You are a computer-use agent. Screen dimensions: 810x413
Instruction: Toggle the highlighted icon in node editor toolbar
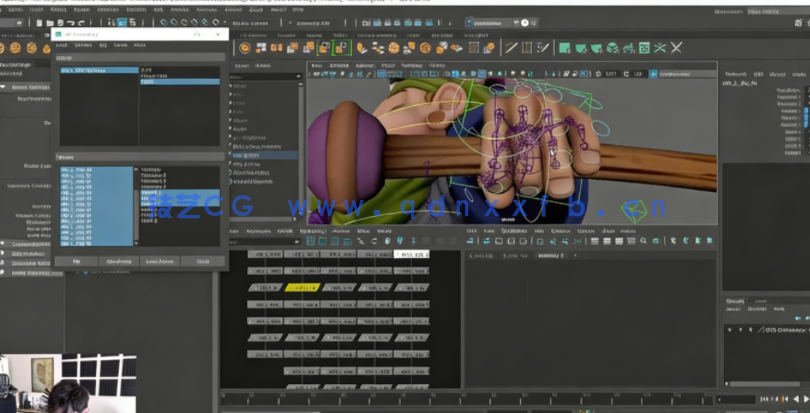(312, 240)
